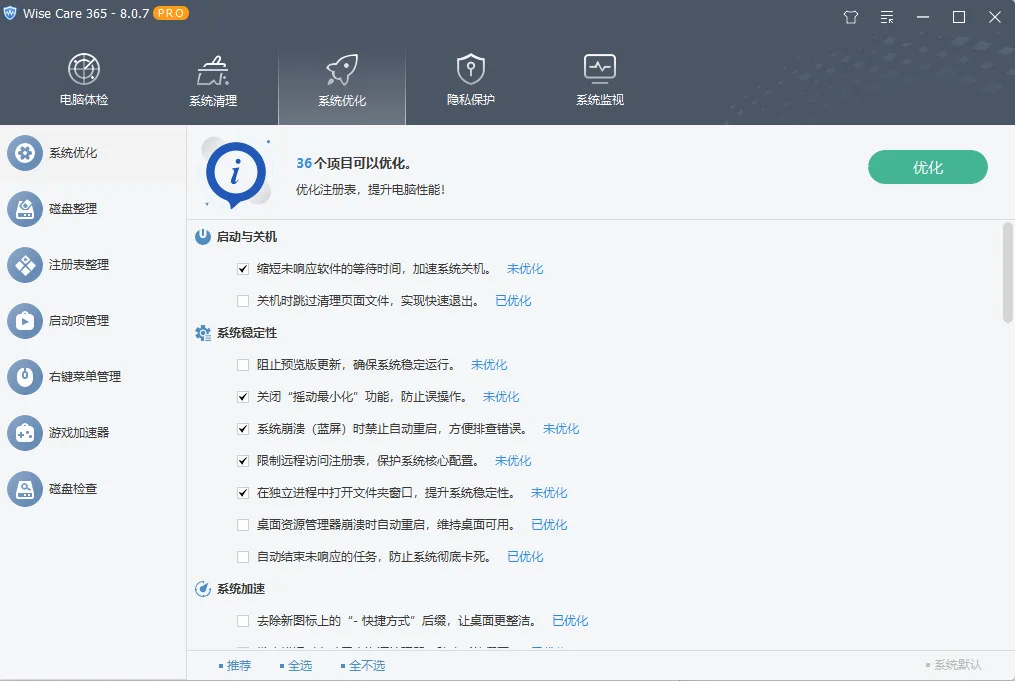Click the 注册表整理 sidebar icon

[x=25, y=265]
